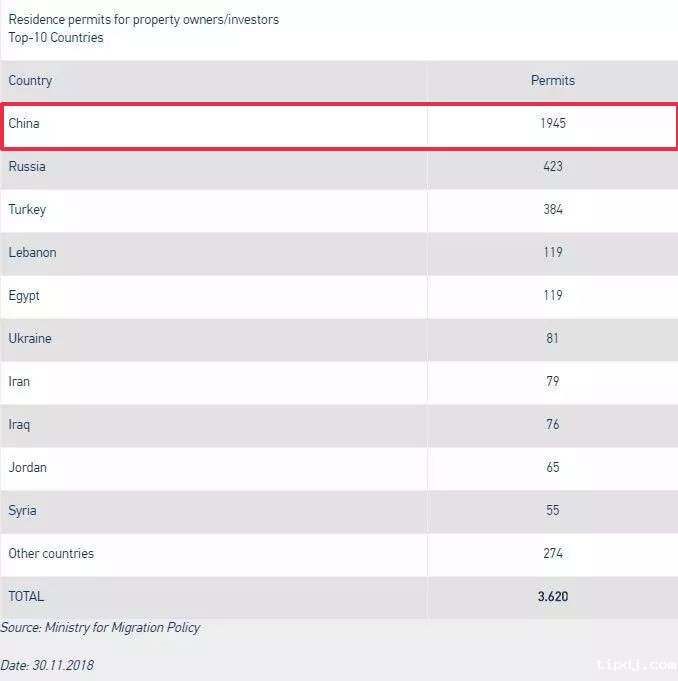The width and height of the screenshot is (678, 681).
Task: Click Ukraine's permit value 81
Action: (553, 338)
